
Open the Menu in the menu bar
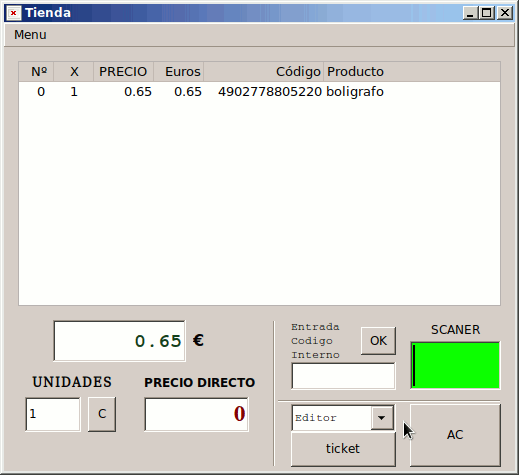point(30,35)
